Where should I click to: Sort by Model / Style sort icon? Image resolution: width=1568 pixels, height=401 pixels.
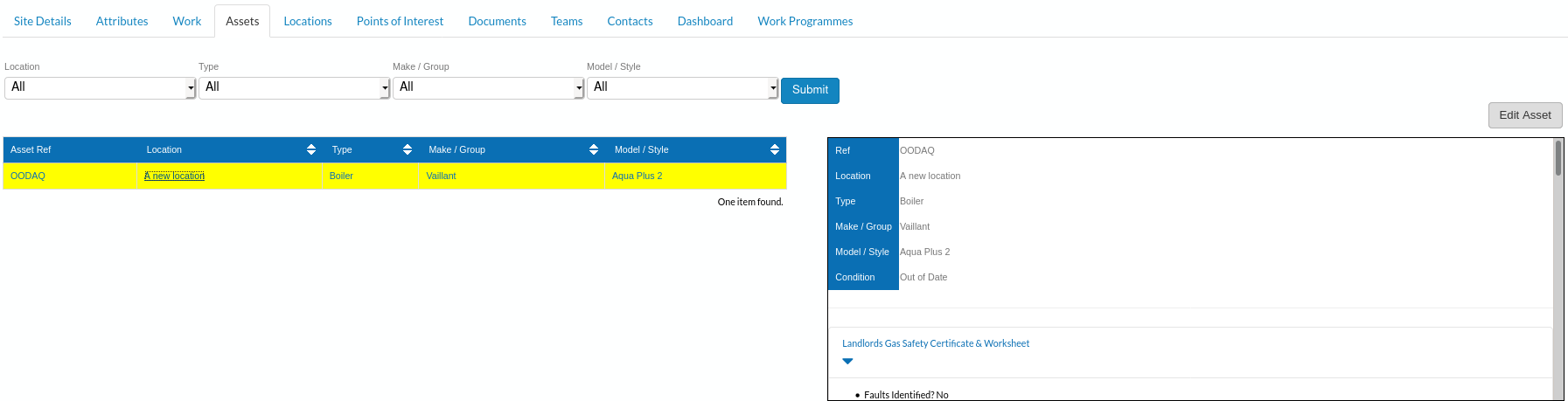tap(775, 150)
